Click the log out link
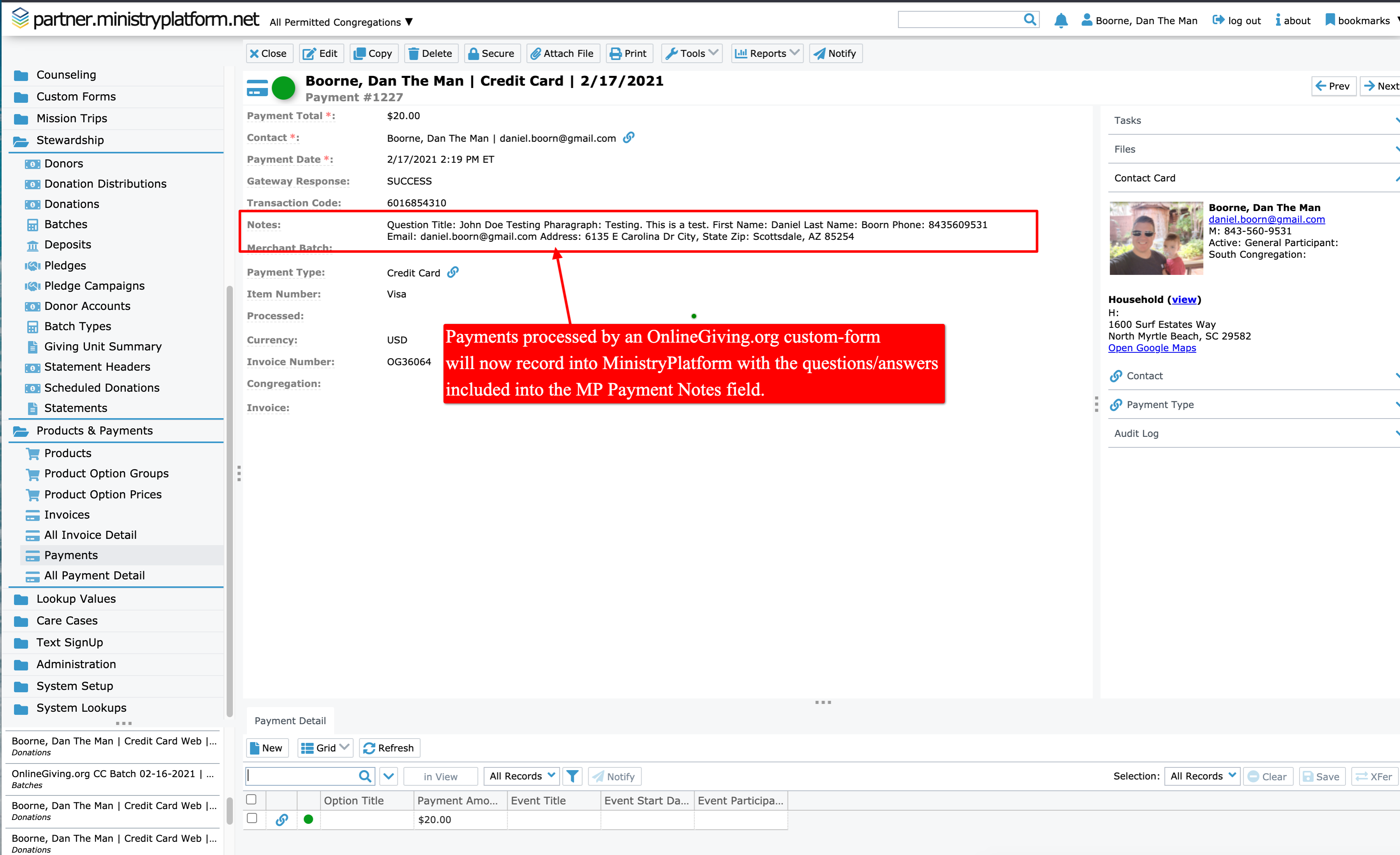Image resolution: width=1400 pixels, height=855 pixels. (1236, 21)
